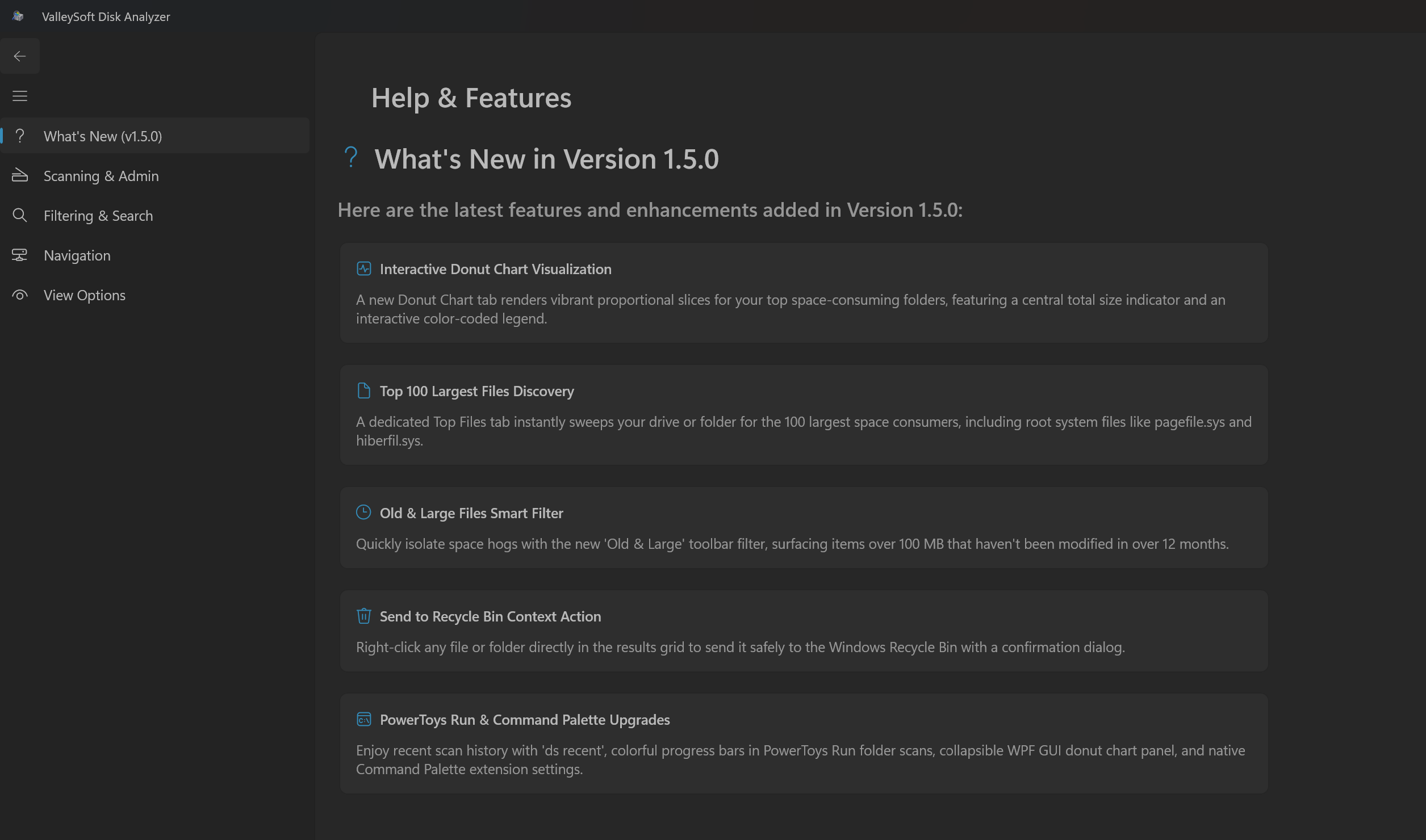The image size is (1426, 840).
Task: Open the What's New (v1.5.0) section
Action: 155,136
